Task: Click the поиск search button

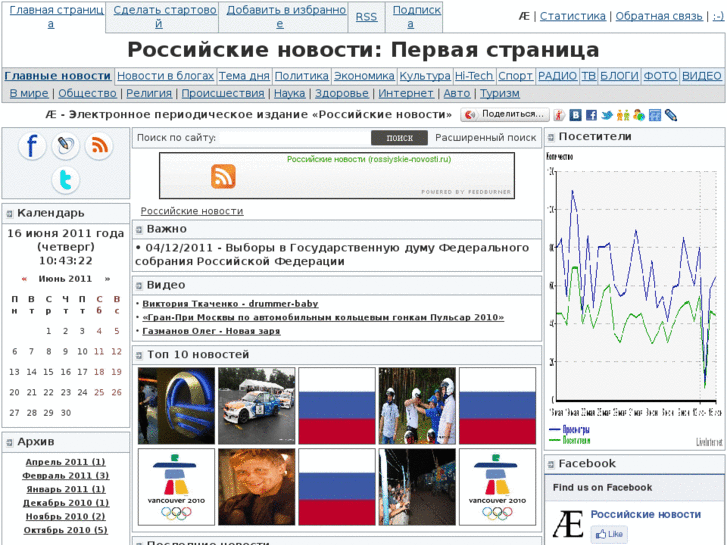Action: [x=399, y=138]
